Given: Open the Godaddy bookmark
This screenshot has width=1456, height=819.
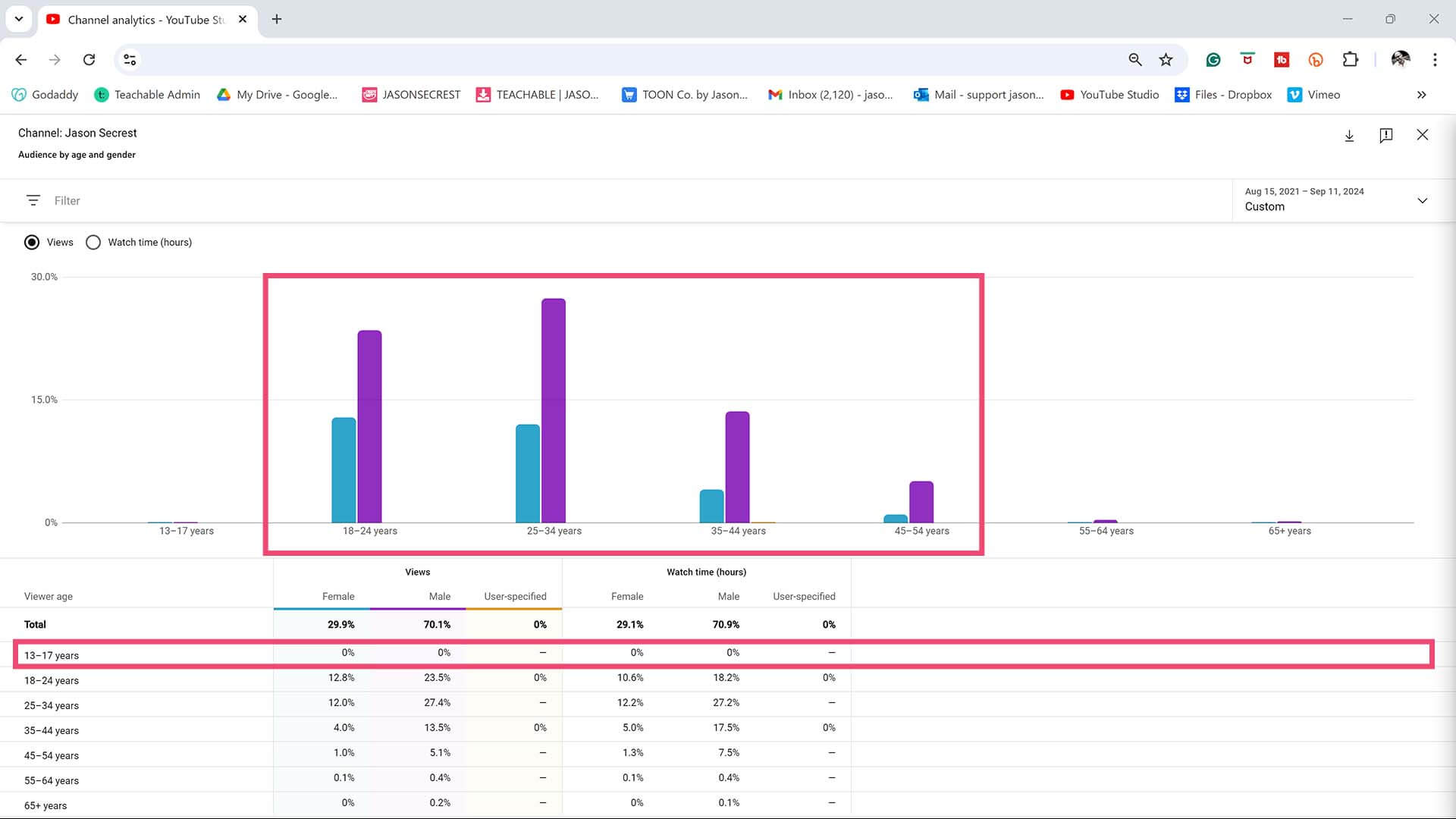Looking at the screenshot, I should tap(45, 95).
